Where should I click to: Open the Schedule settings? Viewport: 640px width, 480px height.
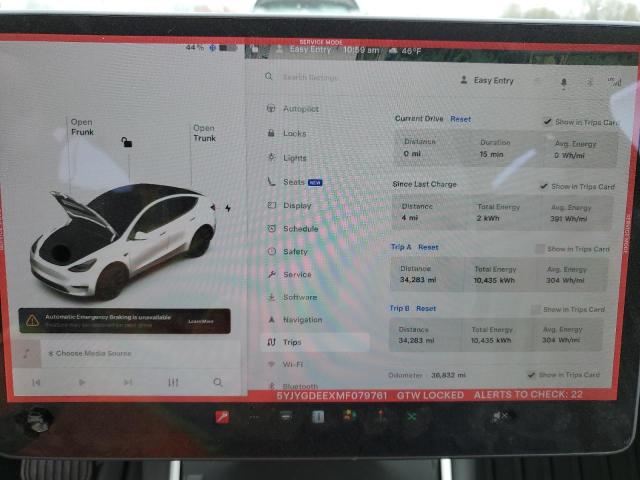click(293, 229)
